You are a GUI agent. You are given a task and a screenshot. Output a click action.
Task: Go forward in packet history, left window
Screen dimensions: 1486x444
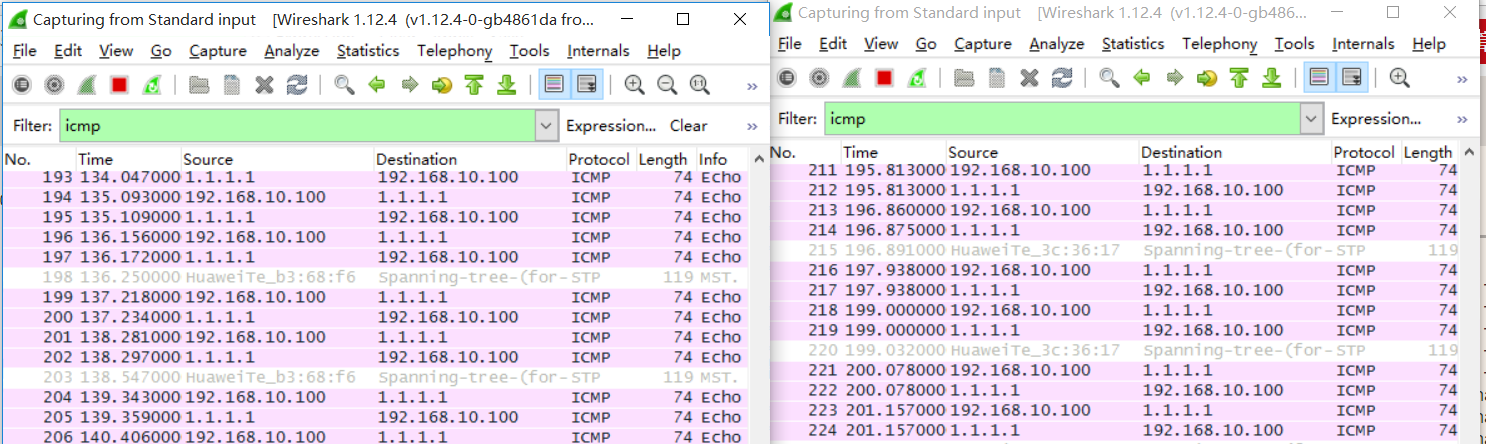[x=409, y=86]
